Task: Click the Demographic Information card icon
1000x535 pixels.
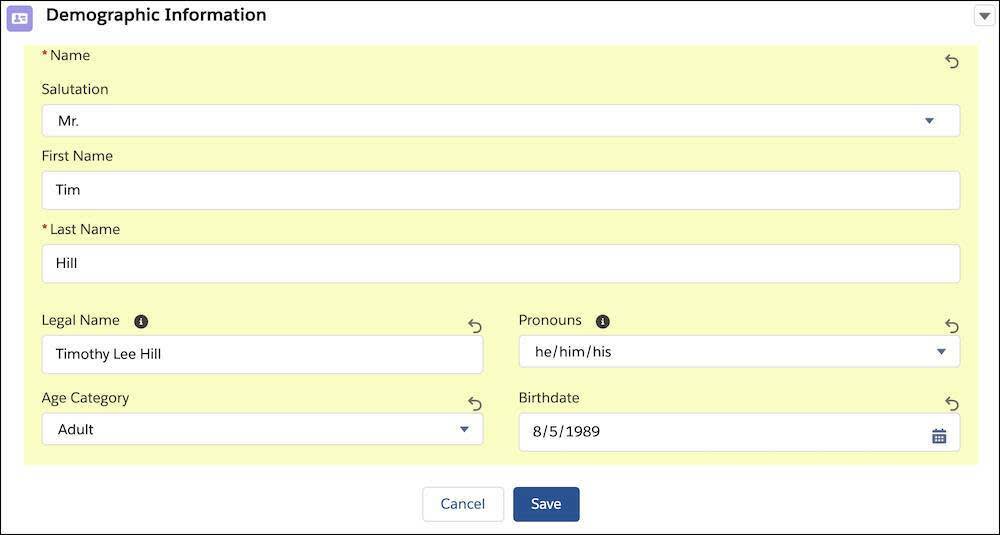Action: click(20, 17)
